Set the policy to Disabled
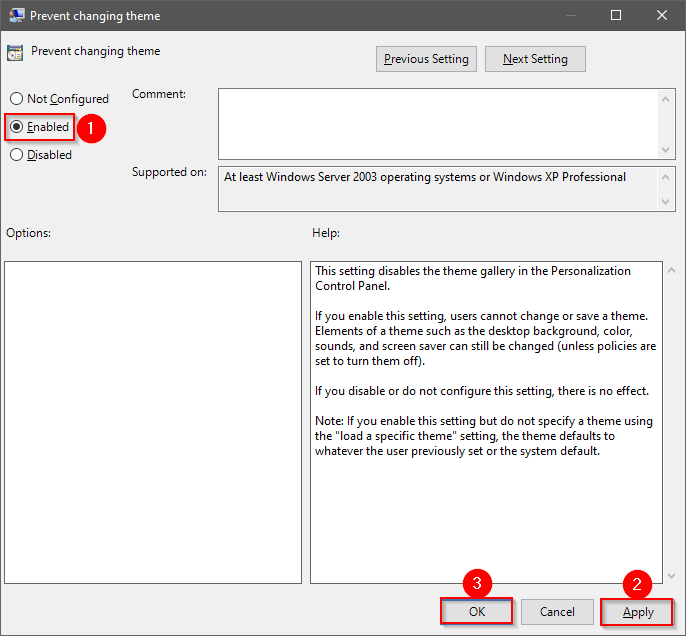The image size is (686, 636). (16, 155)
